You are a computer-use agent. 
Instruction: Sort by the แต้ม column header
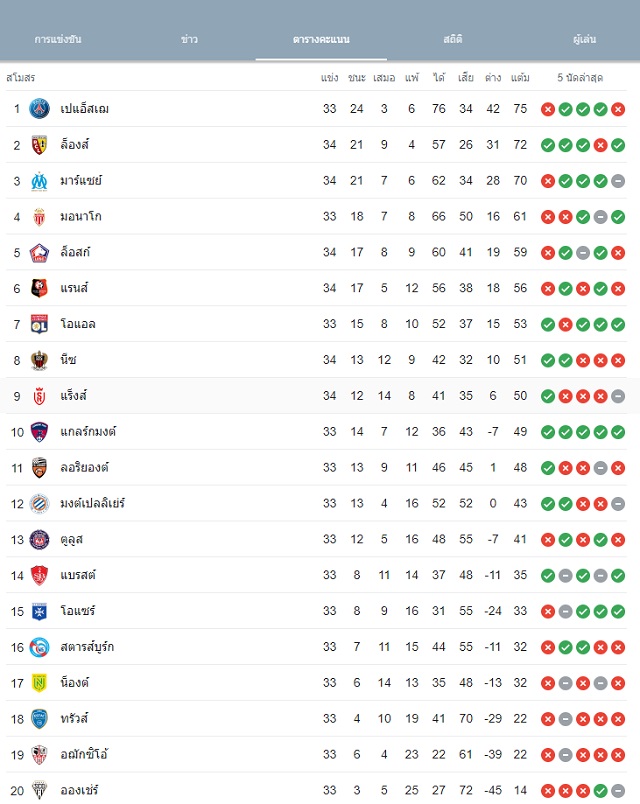(520, 77)
